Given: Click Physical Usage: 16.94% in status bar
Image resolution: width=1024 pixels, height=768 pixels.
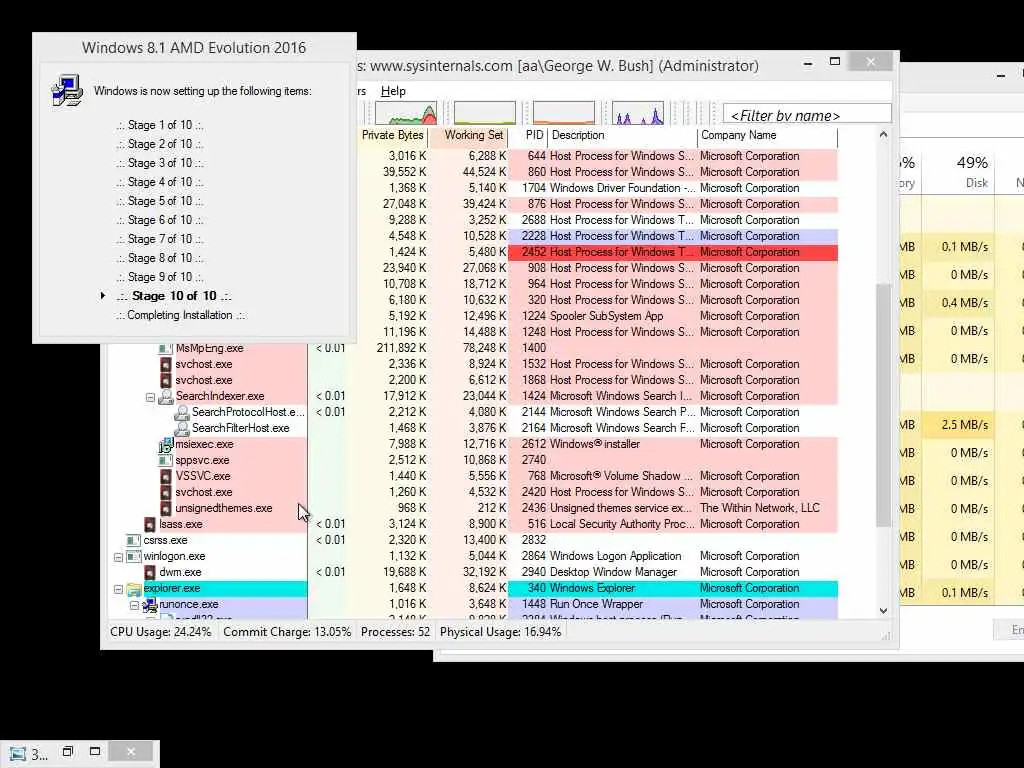Looking at the screenshot, I should pos(500,632).
